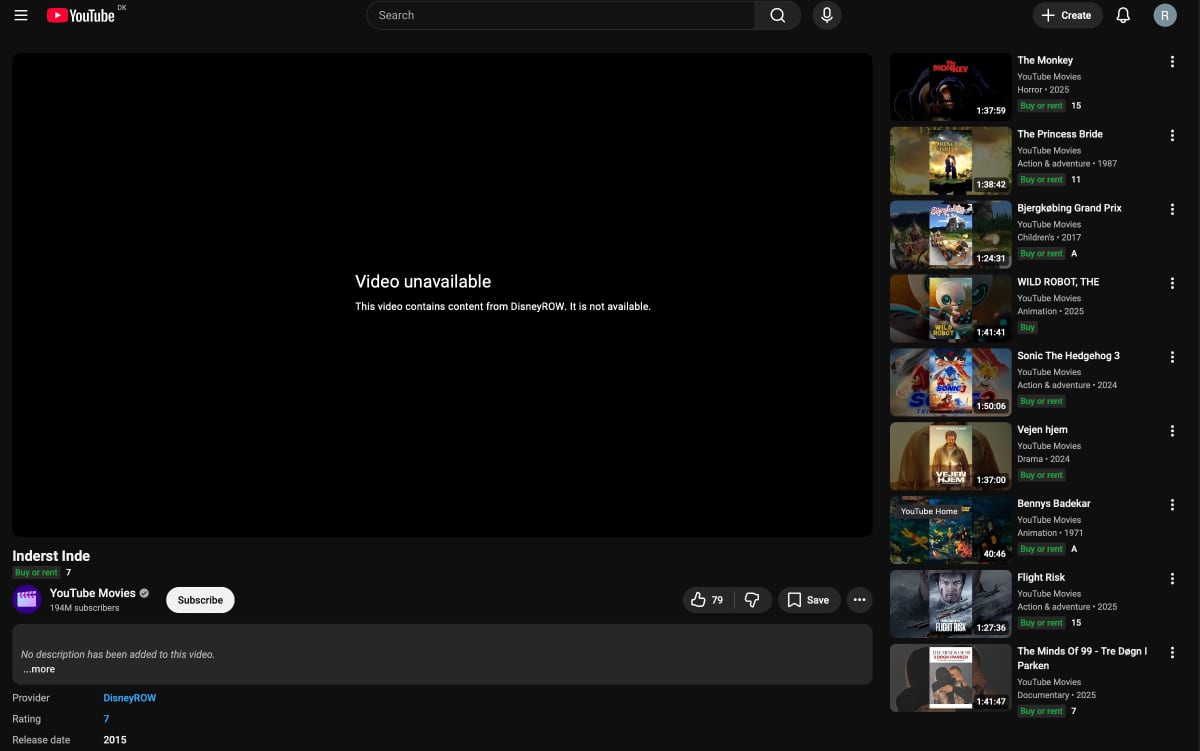Open your account menu via the profile avatar

coord(1164,15)
